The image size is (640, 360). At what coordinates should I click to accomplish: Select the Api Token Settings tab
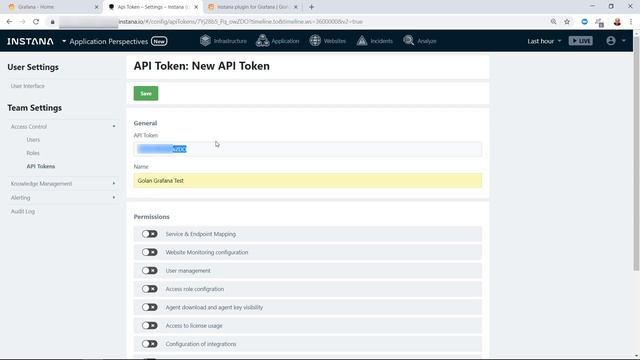click(153, 7)
